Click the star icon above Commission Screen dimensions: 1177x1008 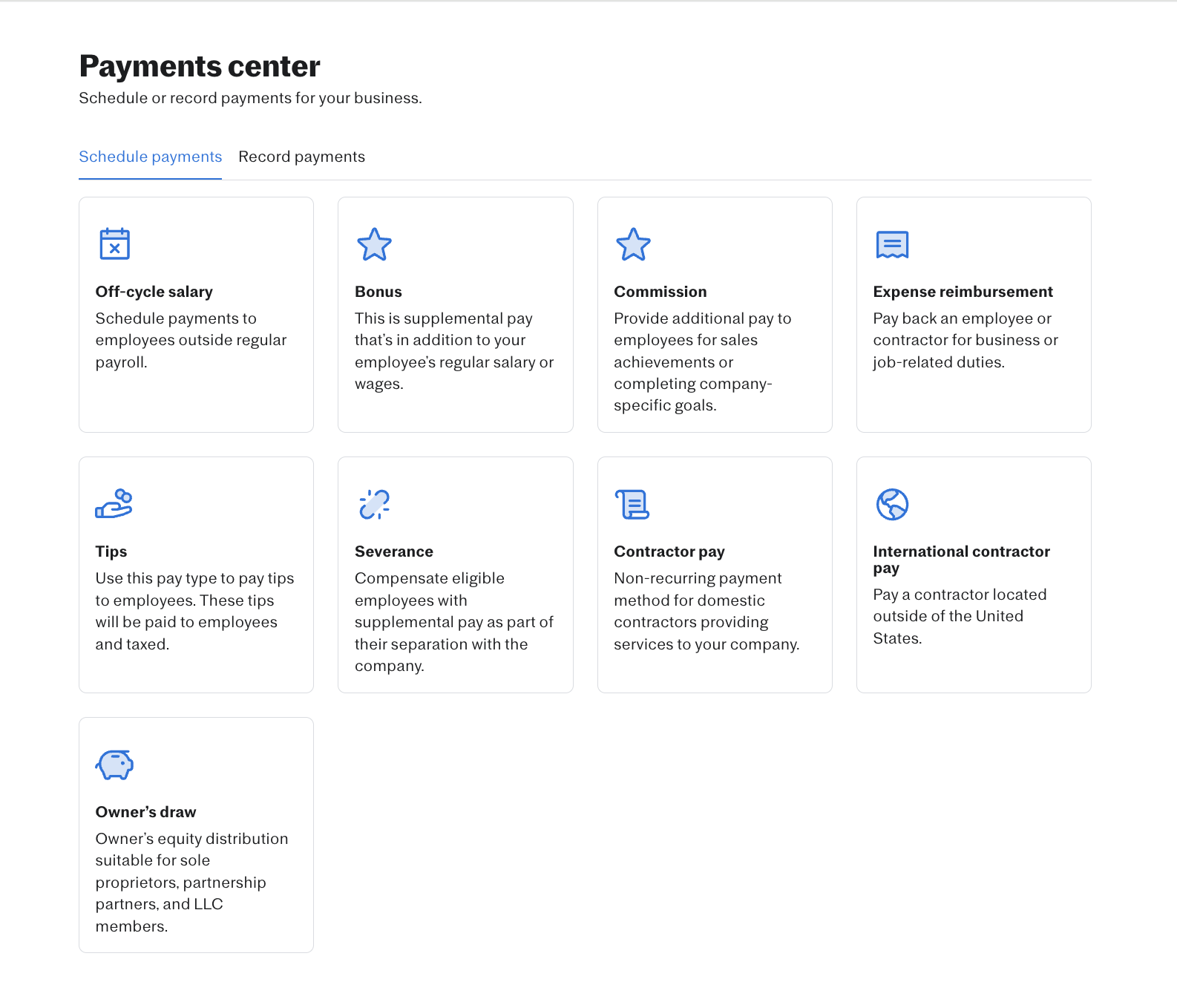633,244
